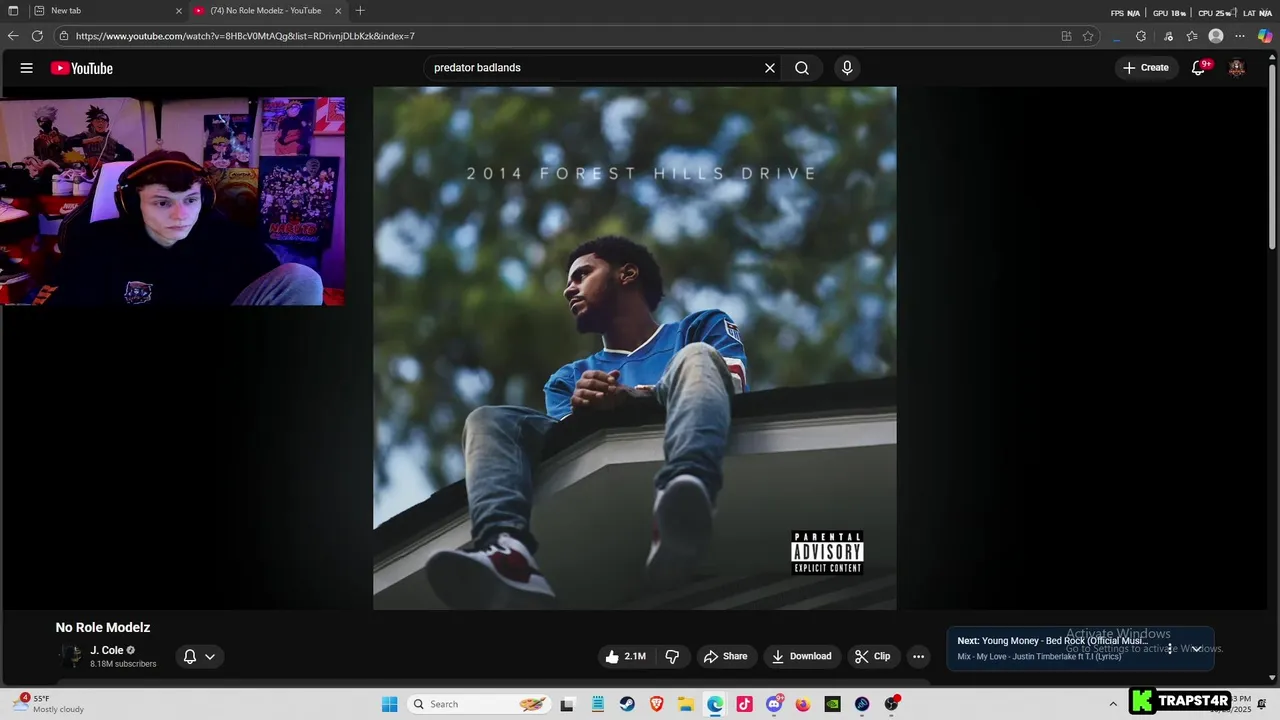Click 8.18M subscribers text
Screen dimensions: 1280x720
(x=123, y=664)
